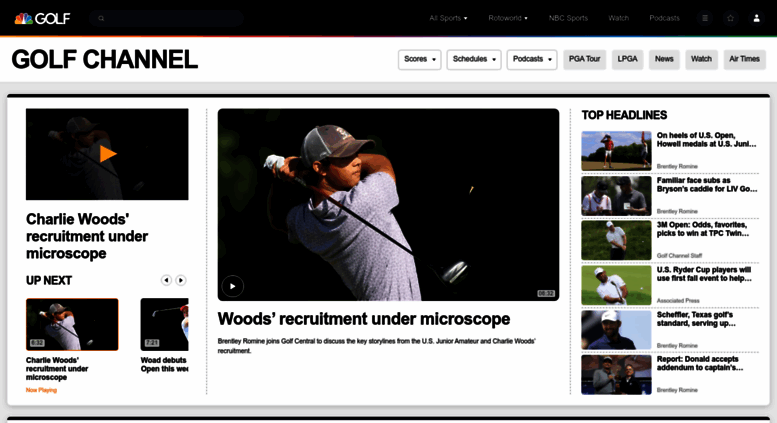Click the main Charlie Woods video image
777x423 pixels.
[388, 205]
